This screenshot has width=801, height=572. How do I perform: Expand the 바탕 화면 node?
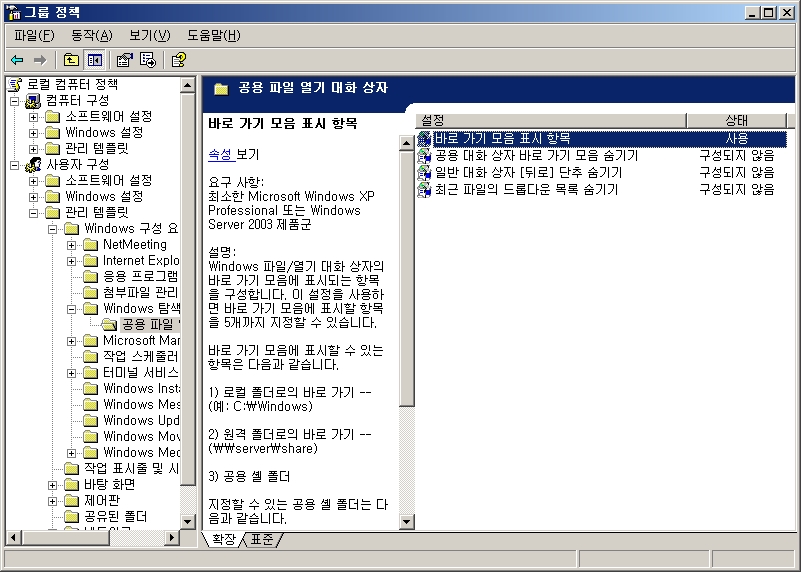point(53,485)
